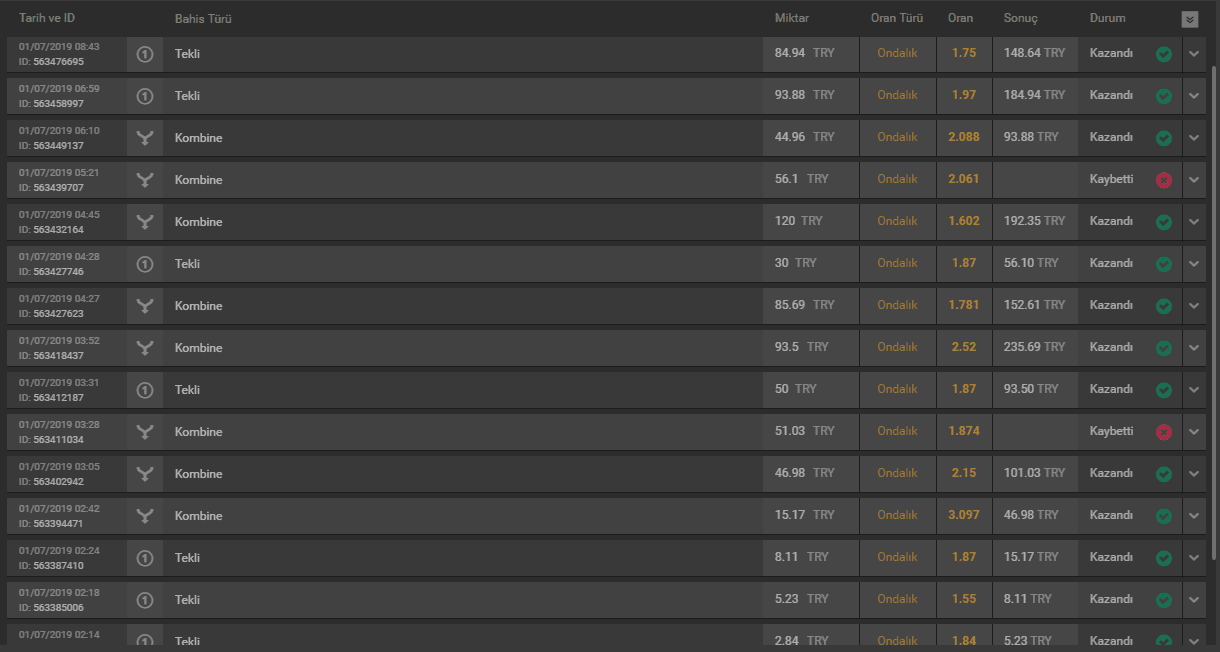Click combo icon for bet ID 563418437
Image resolution: width=1220 pixels, height=652 pixels.
click(145, 348)
